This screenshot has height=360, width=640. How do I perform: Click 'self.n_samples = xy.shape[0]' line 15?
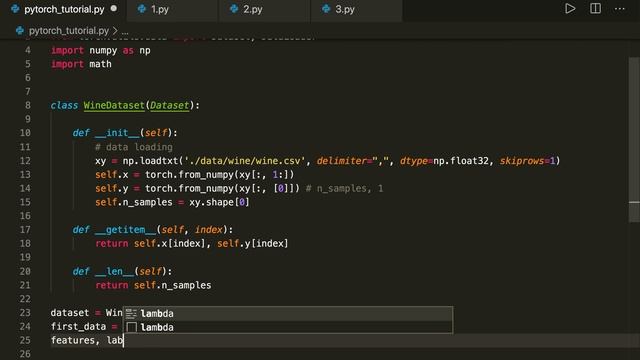172,202
